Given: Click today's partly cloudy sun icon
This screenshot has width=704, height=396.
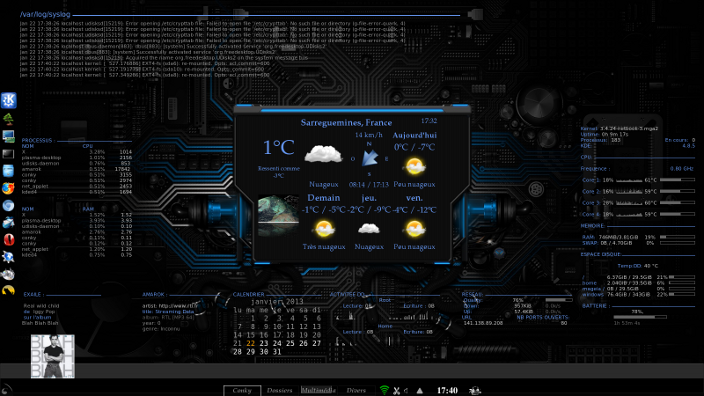Looking at the screenshot, I should (414, 166).
